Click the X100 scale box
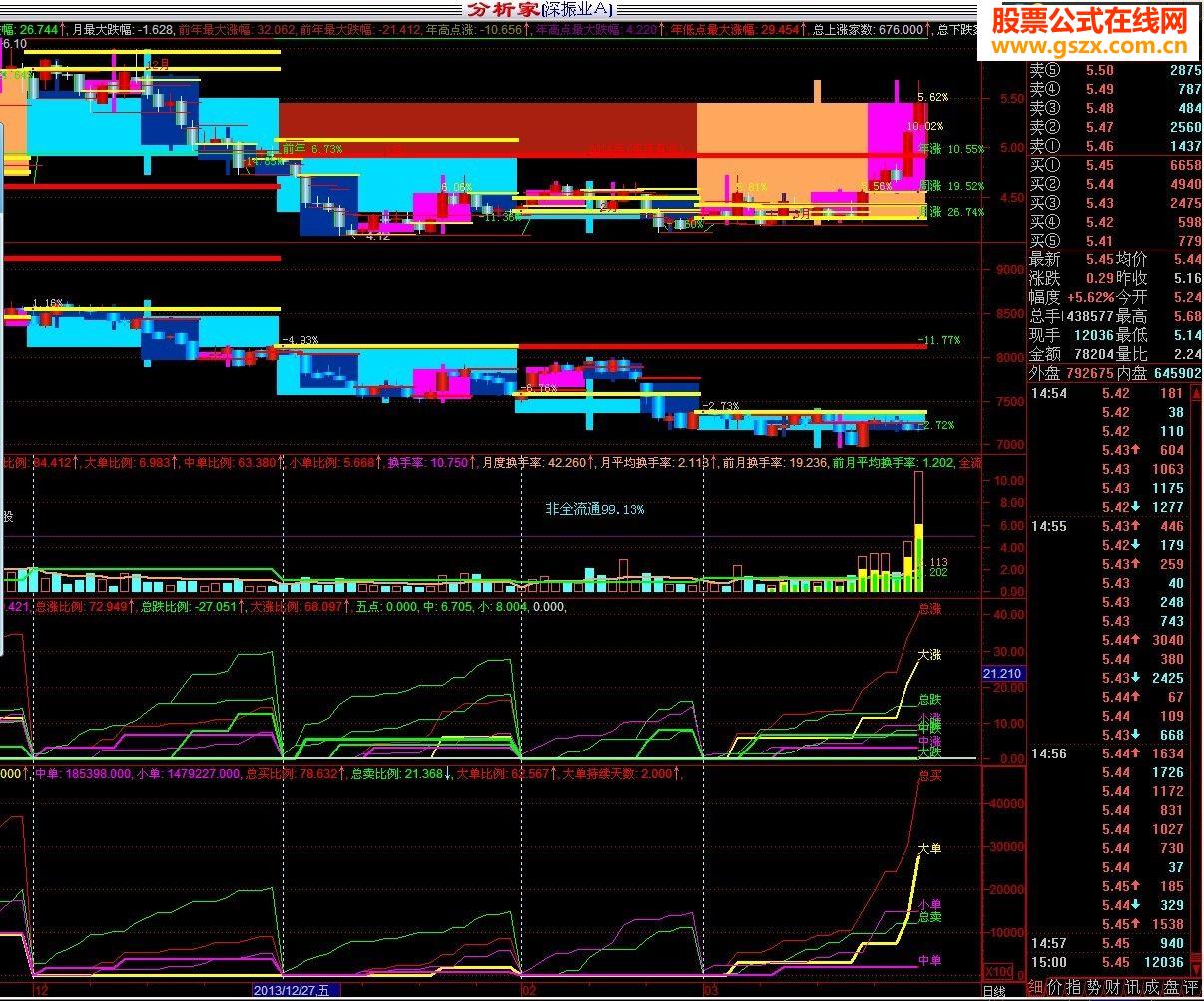This screenshot has height=1001, width=1204. click(997, 971)
